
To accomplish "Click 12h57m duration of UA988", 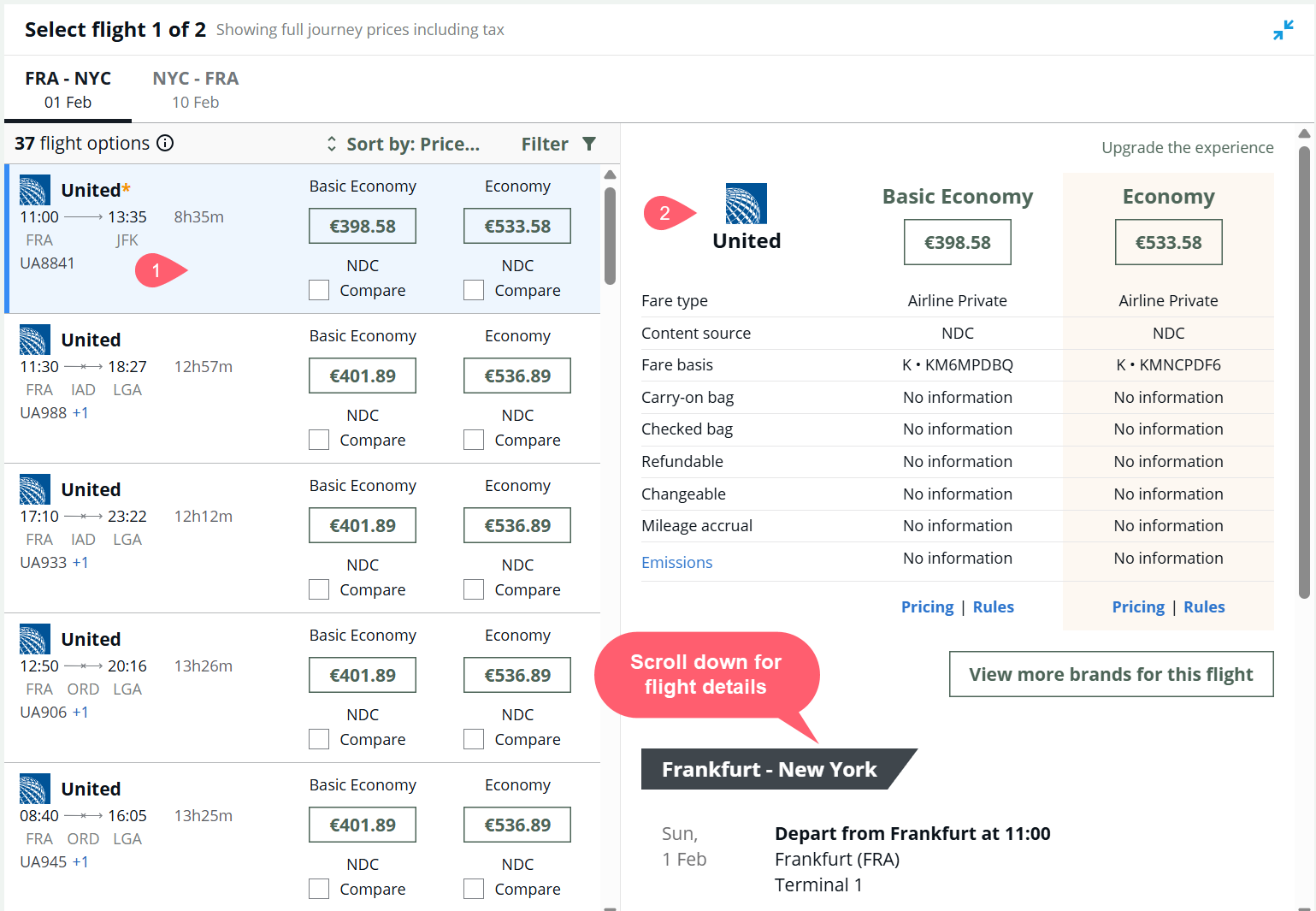I will tap(204, 366).
